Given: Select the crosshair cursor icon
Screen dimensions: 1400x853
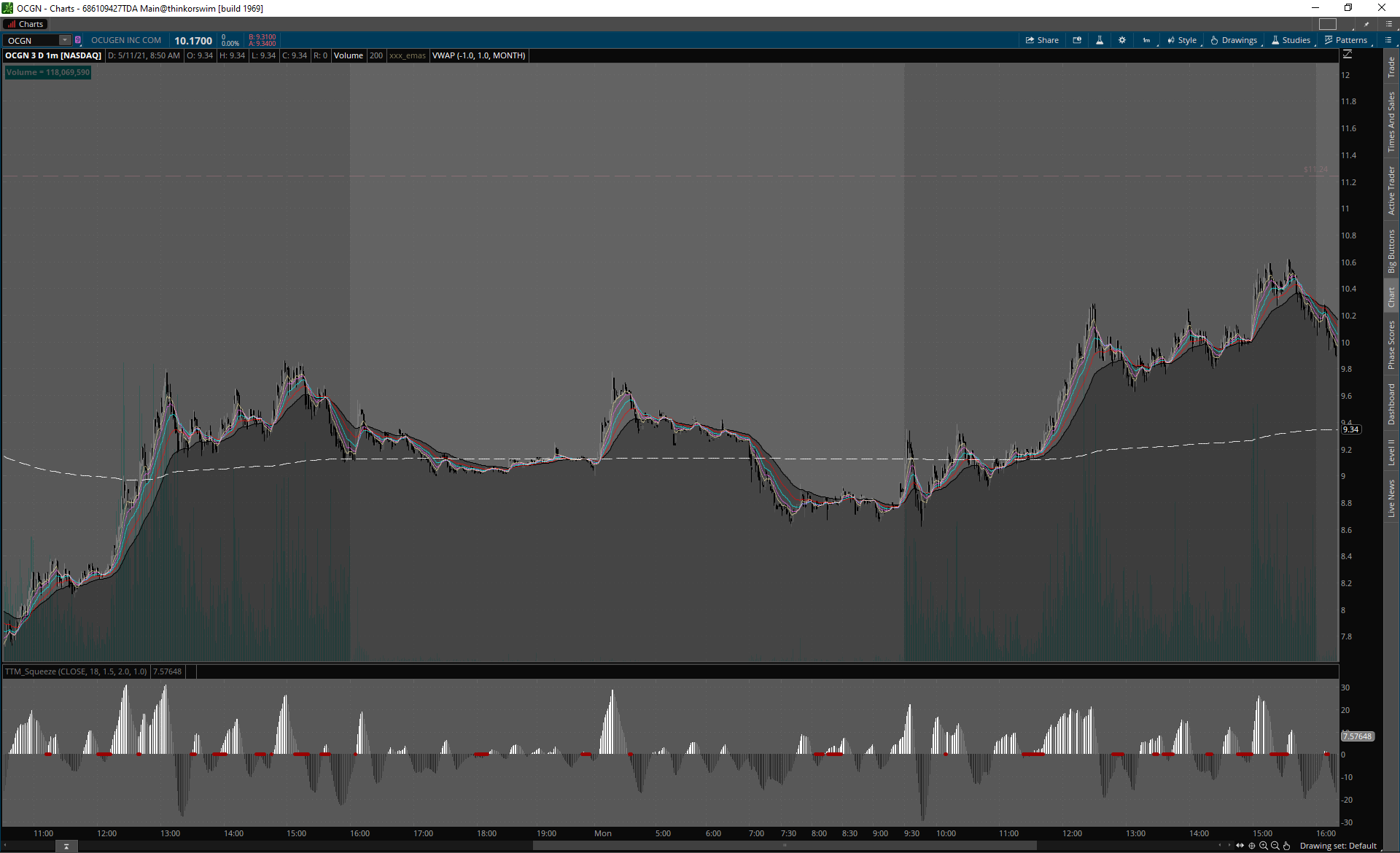Looking at the screenshot, I should point(1252,846).
